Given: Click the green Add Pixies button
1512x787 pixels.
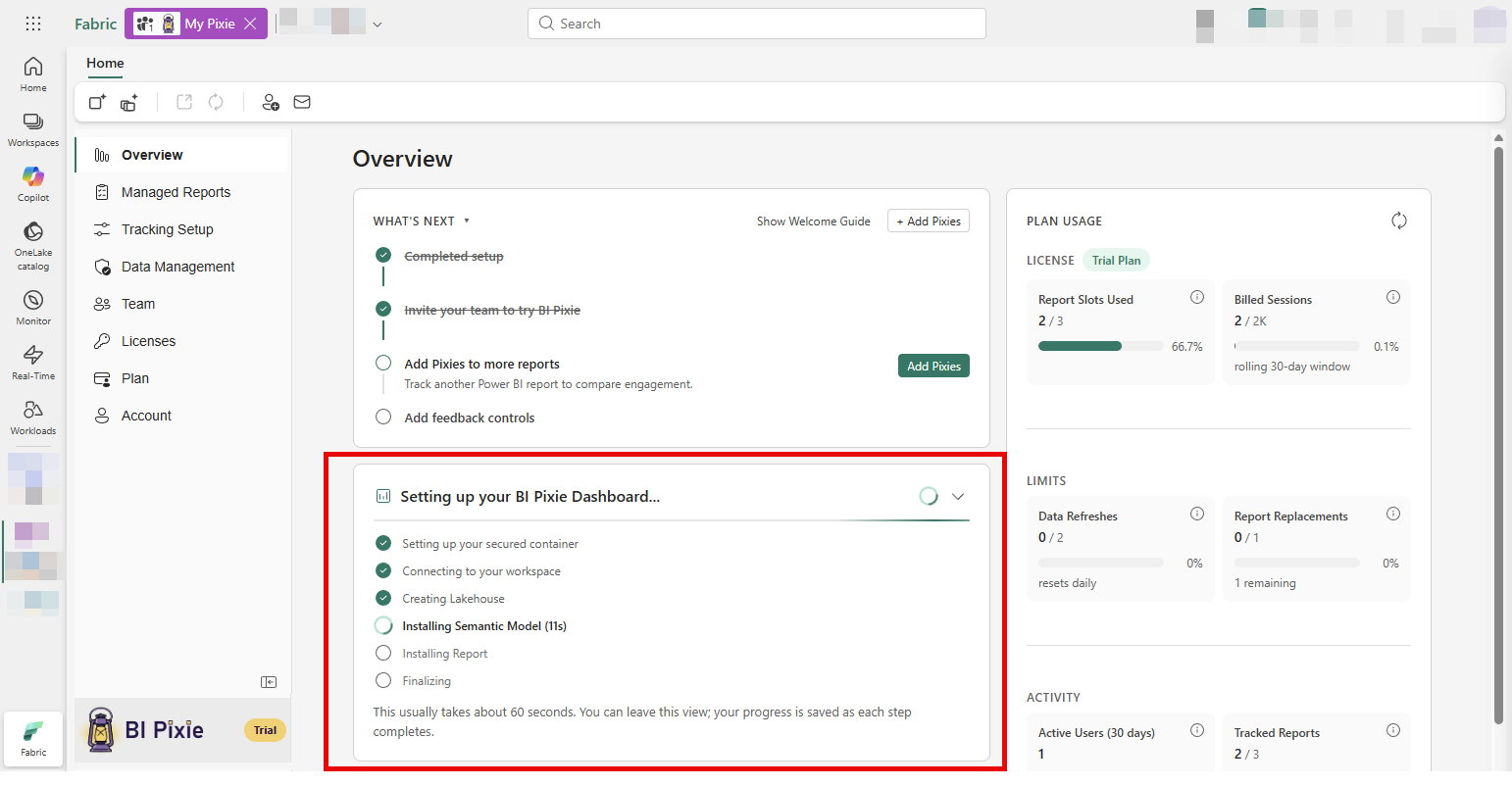Looking at the screenshot, I should 933,366.
